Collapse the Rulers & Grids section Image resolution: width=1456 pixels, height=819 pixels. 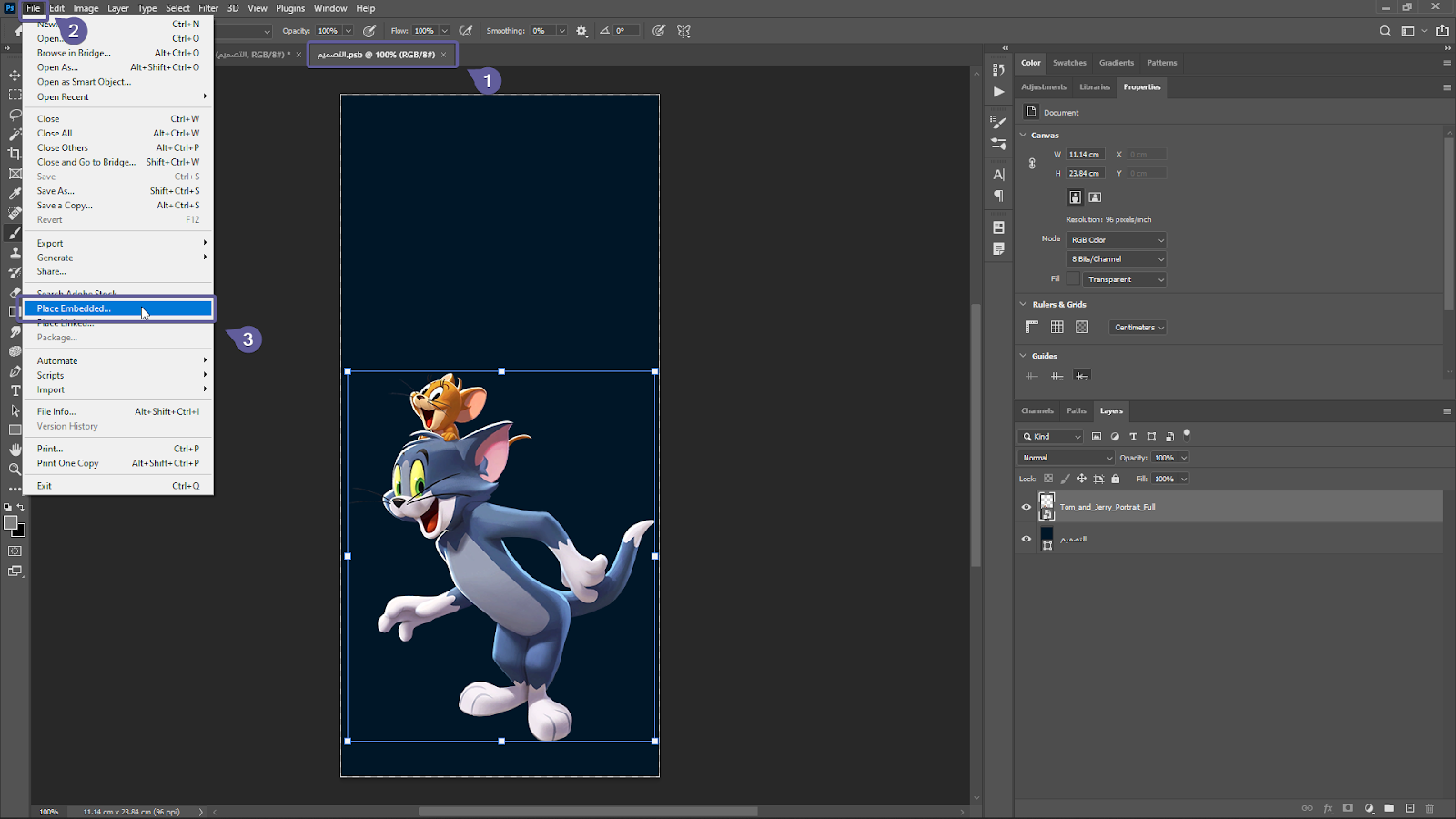pyautogui.click(x=1023, y=304)
